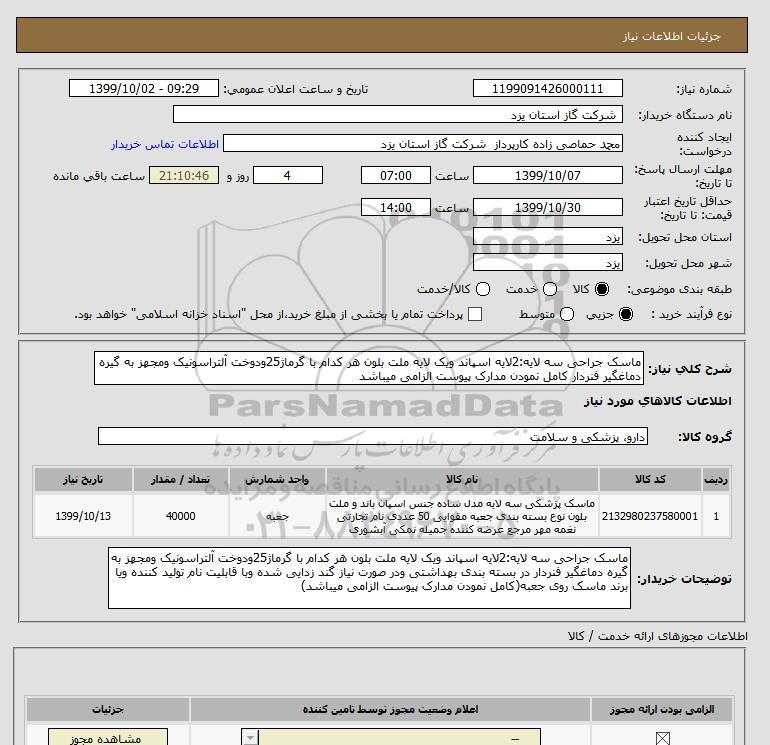Click the جزئیات اطلاعات نیاز header title
Viewport: 770px width, 745px height.
tap(671, 36)
